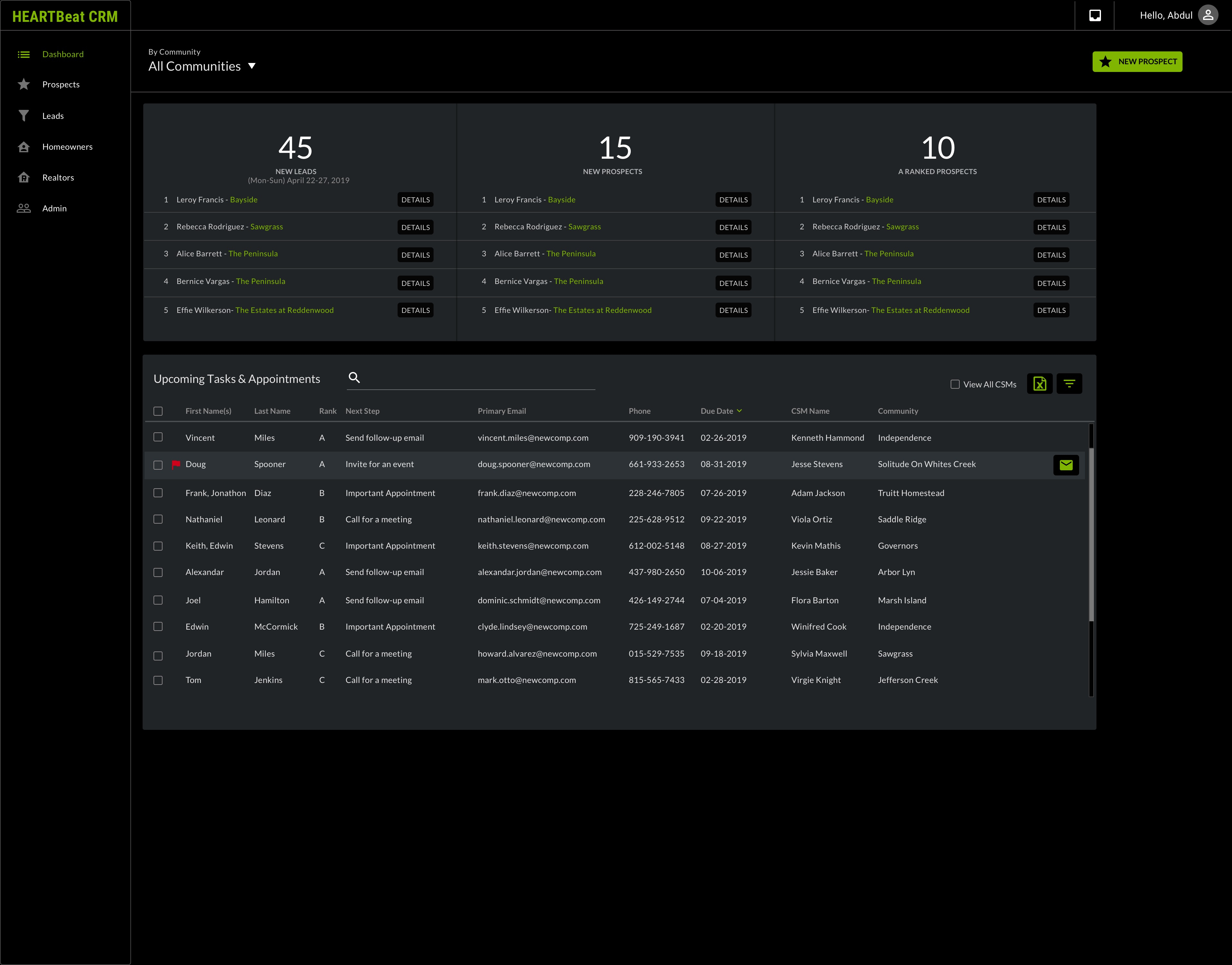Select the Tom Jenkins checkbox
Image resolution: width=1232 pixels, height=965 pixels.
[158, 680]
